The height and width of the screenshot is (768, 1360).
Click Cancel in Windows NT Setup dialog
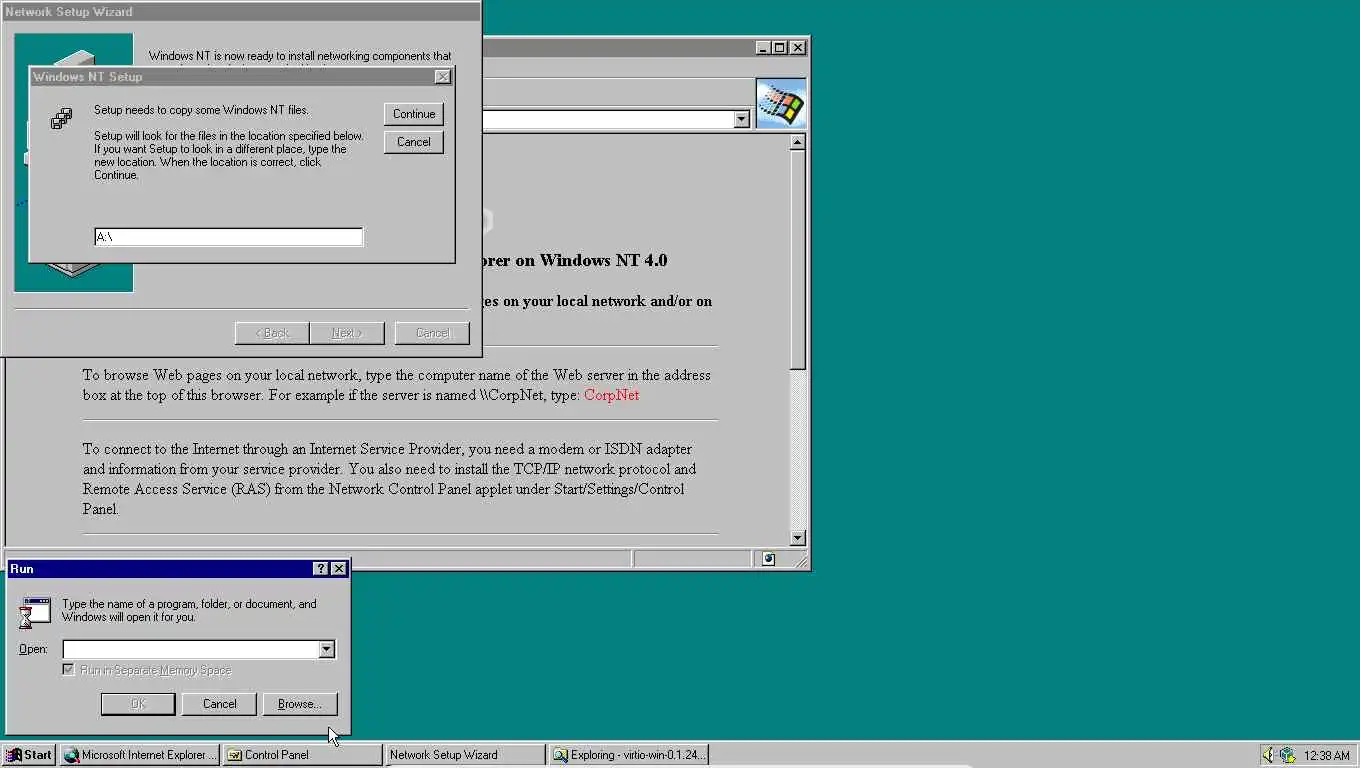tap(413, 142)
